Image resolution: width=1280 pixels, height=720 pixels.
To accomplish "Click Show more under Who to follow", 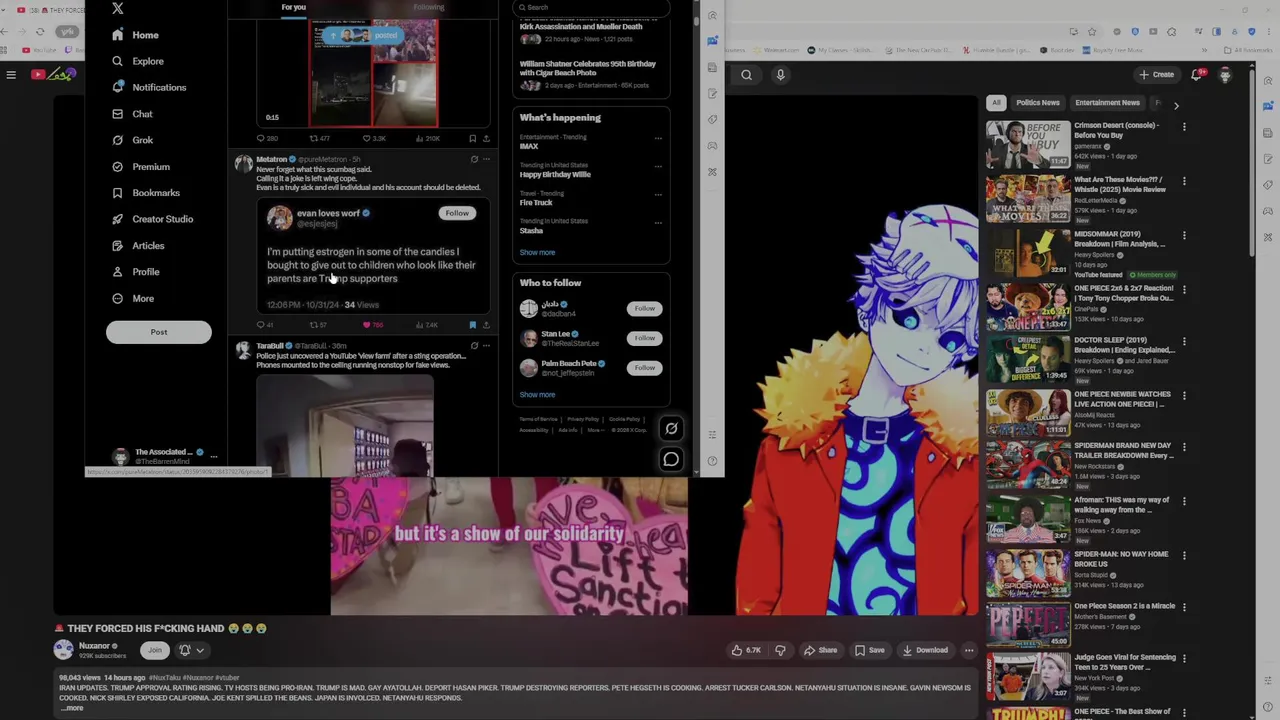I will 537,395.
